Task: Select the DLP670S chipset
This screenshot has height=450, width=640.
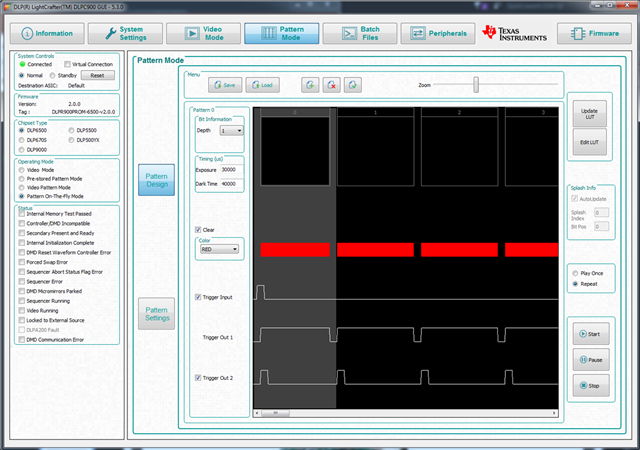Action: [22, 140]
